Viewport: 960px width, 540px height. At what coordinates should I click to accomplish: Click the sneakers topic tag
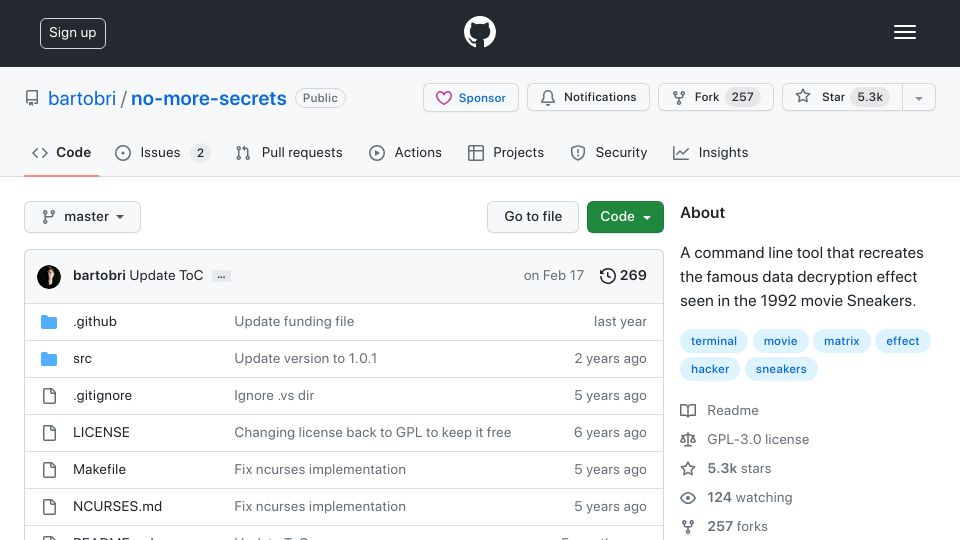tap(781, 369)
